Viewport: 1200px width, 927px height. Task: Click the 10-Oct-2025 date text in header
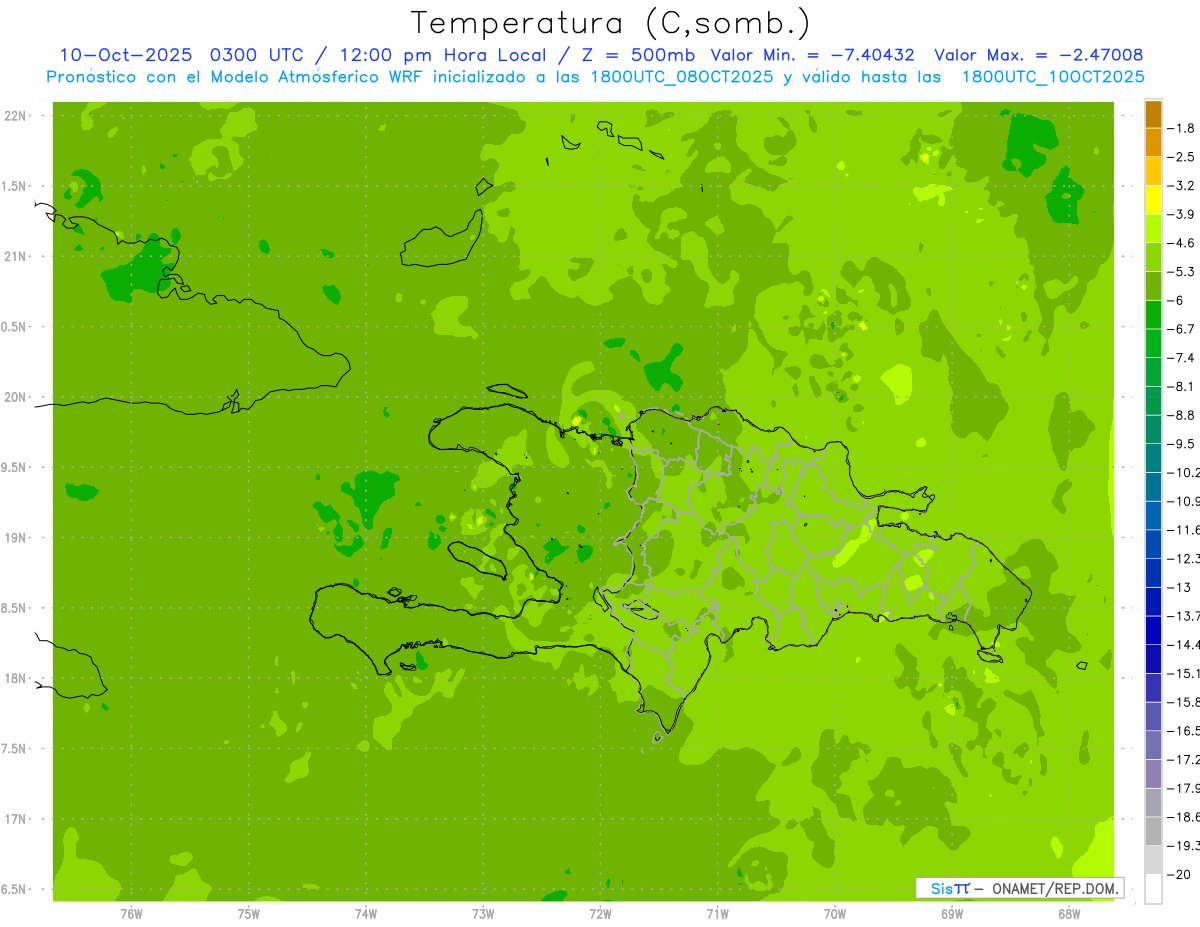(125, 55)
